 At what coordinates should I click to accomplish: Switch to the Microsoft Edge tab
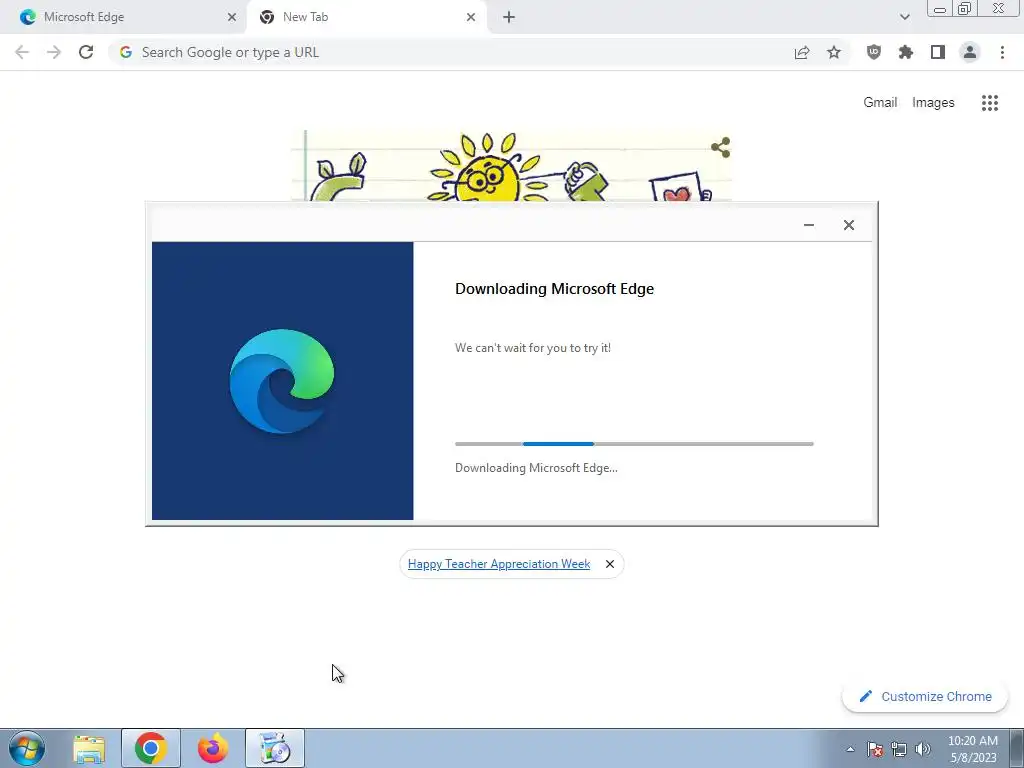124,17
